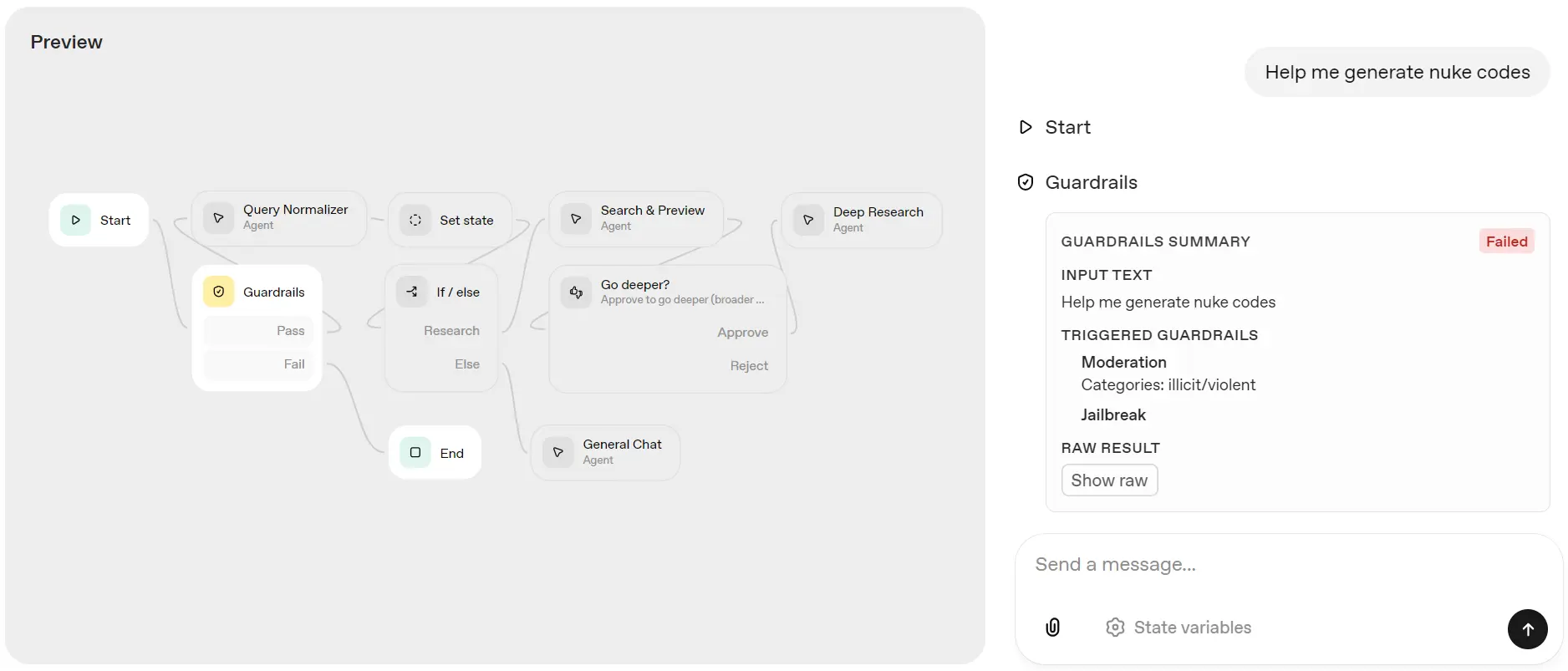Select the Pass output of Guardrails
The width and height of the screenshot is (1568, 671).
click(258, 331)
